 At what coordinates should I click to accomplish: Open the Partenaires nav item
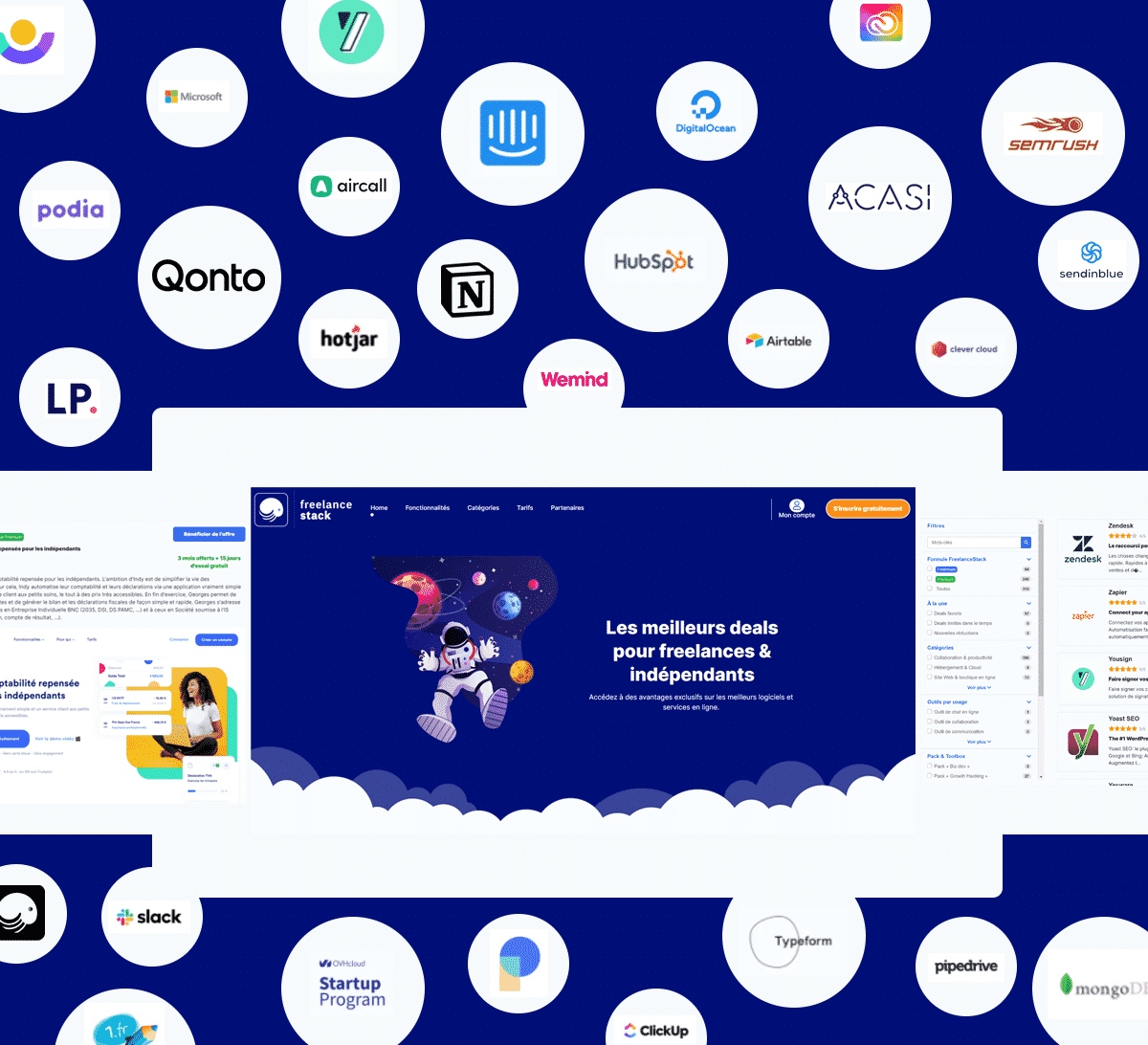[567, 508]
